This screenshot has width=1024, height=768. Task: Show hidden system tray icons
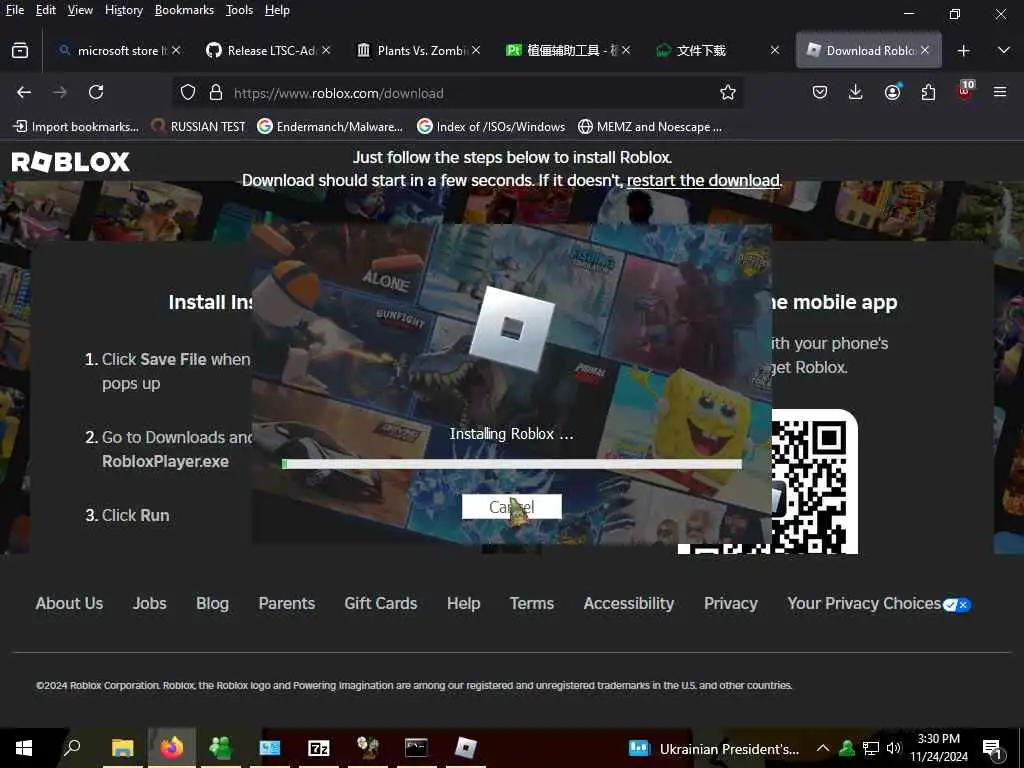click(823, 748)
